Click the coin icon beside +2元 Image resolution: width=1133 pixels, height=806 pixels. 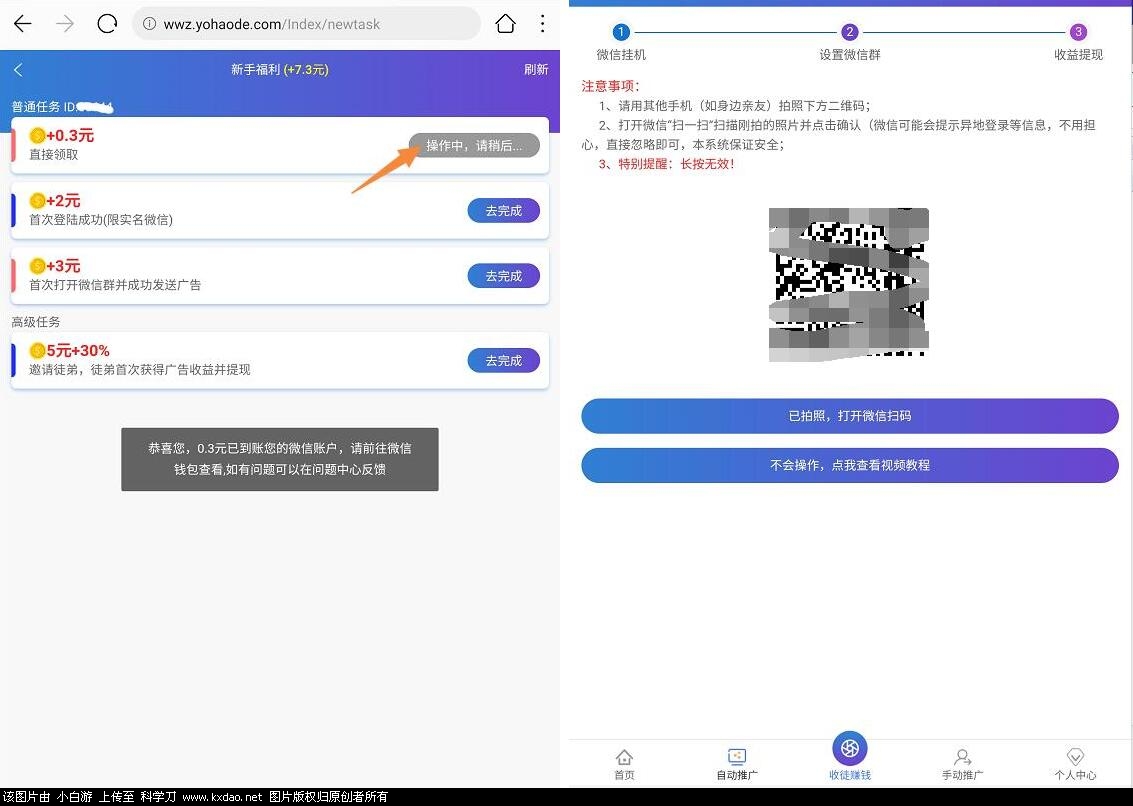pos(38,200)
